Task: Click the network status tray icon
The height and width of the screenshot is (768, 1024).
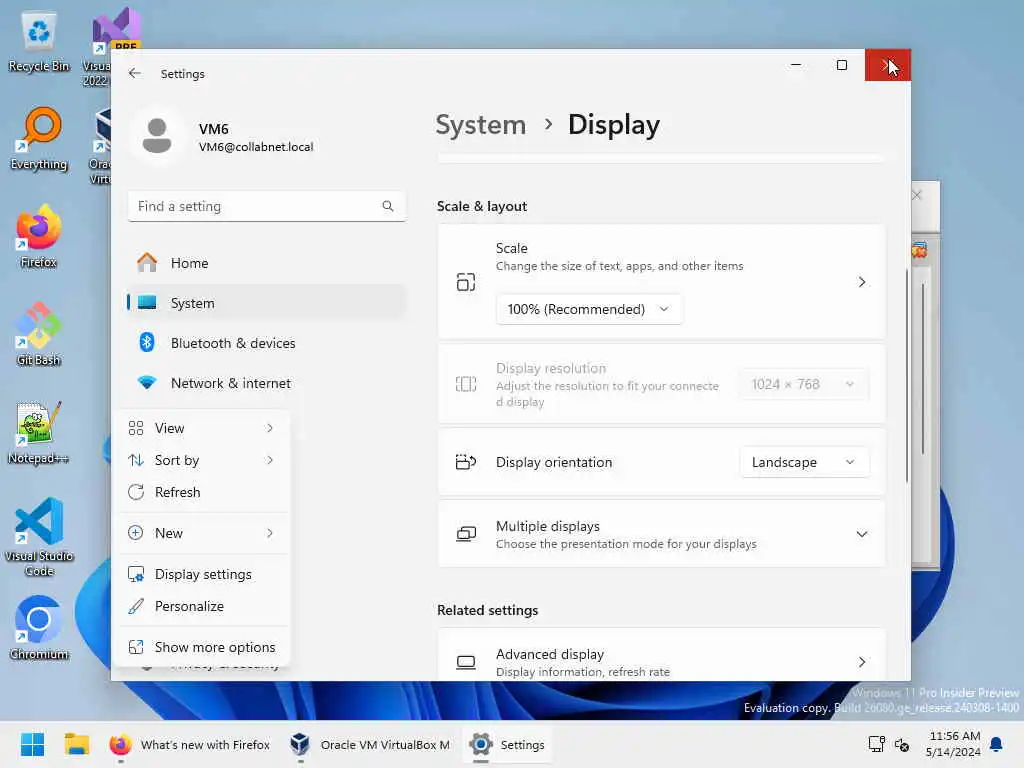Action: (x=876, y=744)
